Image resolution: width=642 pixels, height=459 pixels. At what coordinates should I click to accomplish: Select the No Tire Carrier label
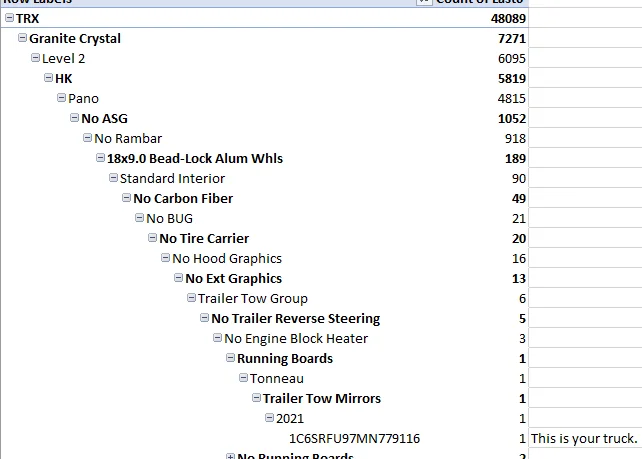click(204, 239)
